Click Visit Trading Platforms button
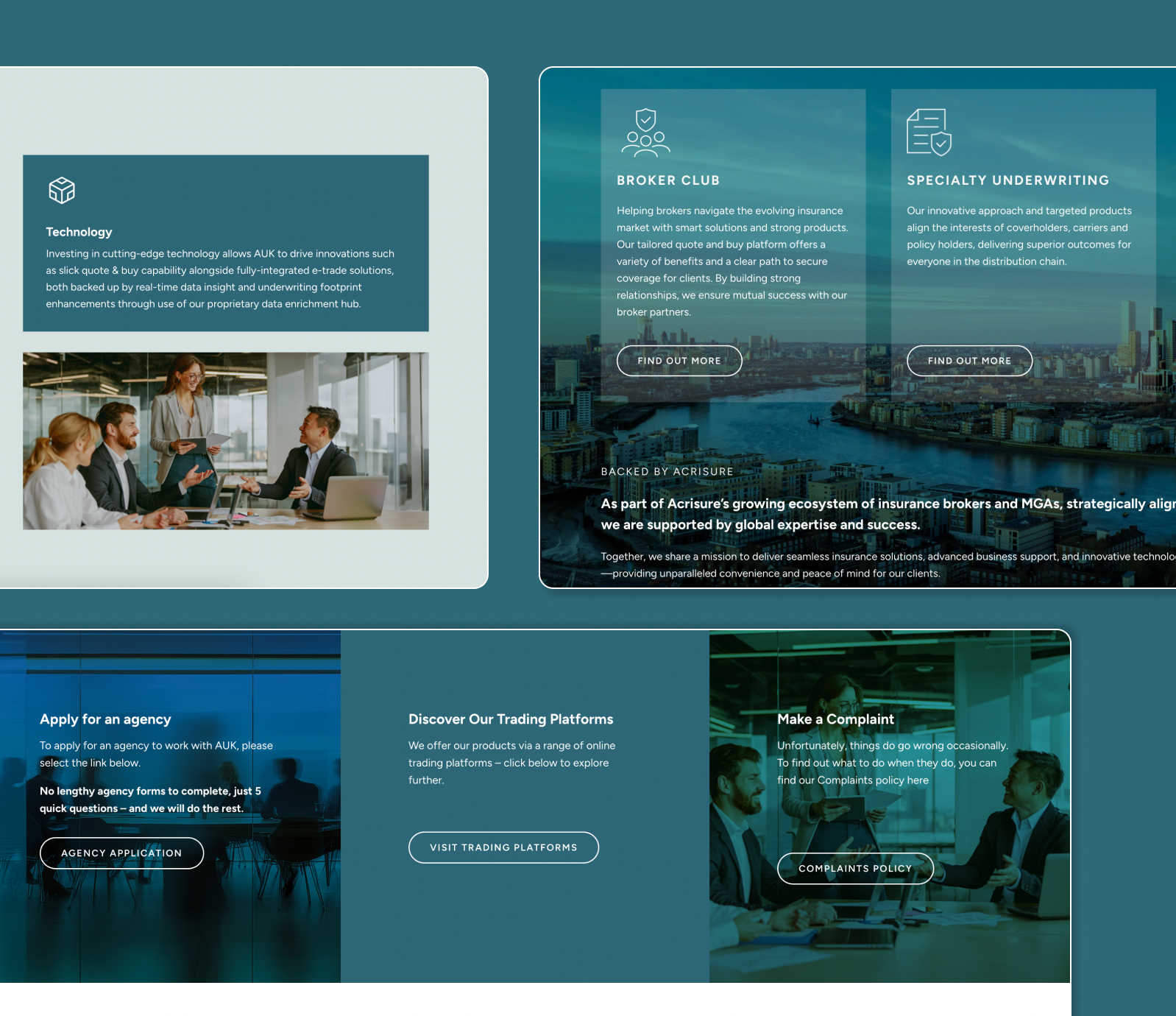The height and width of the screenshot is (1016, 1176). pyautogui.click(x=503, y=847)
